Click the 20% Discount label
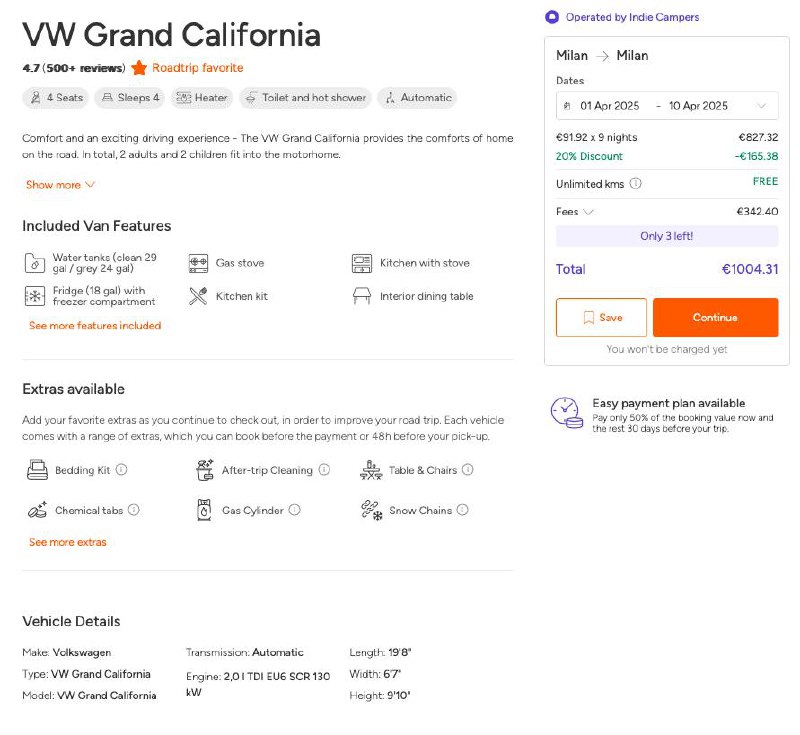Image resolution: width=800 pixels, height=735 pixels. pyautogui.click(x=589, y=157)
